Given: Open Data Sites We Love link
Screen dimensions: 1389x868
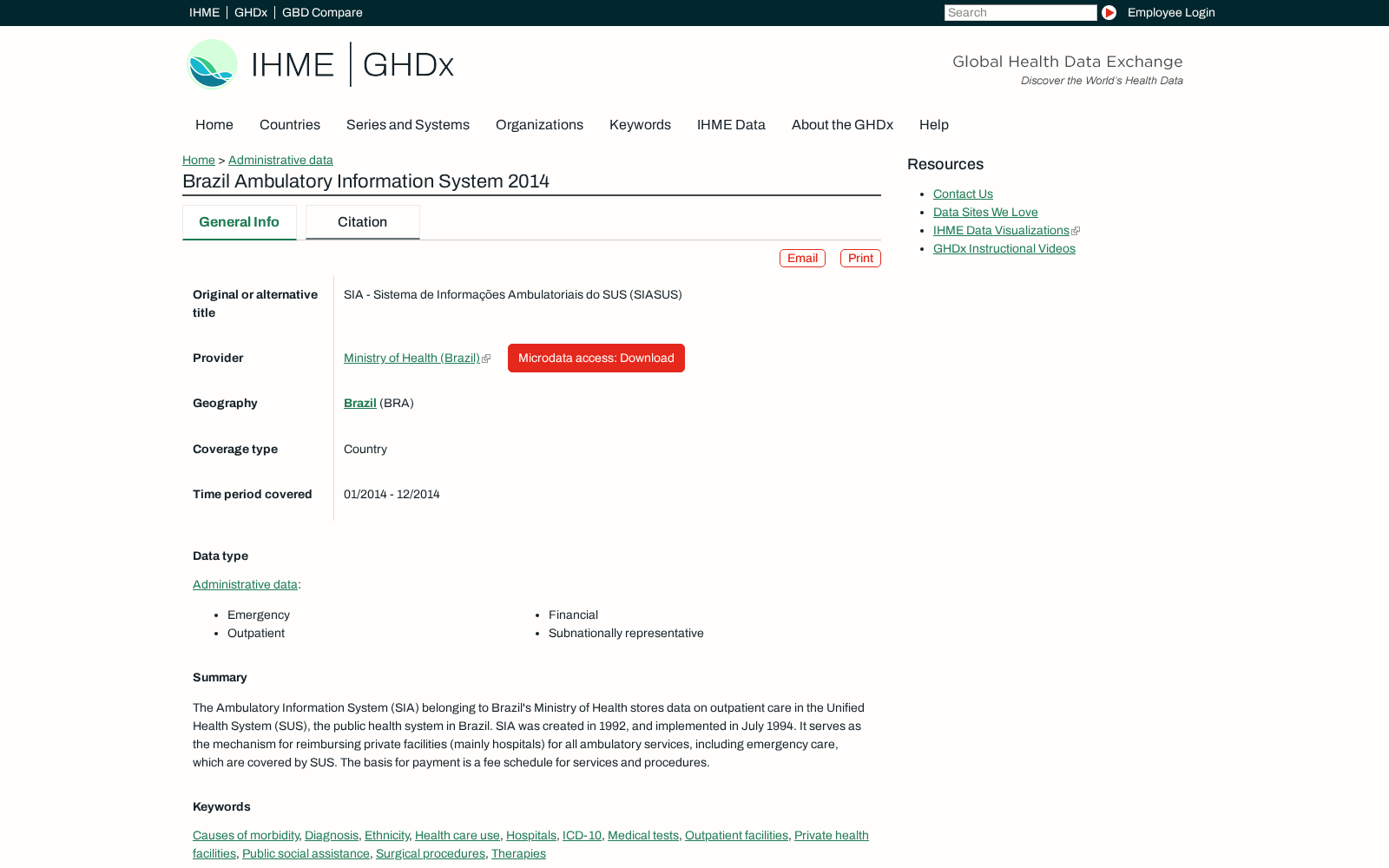Looking at the screenshot, I should pos(985,212).
